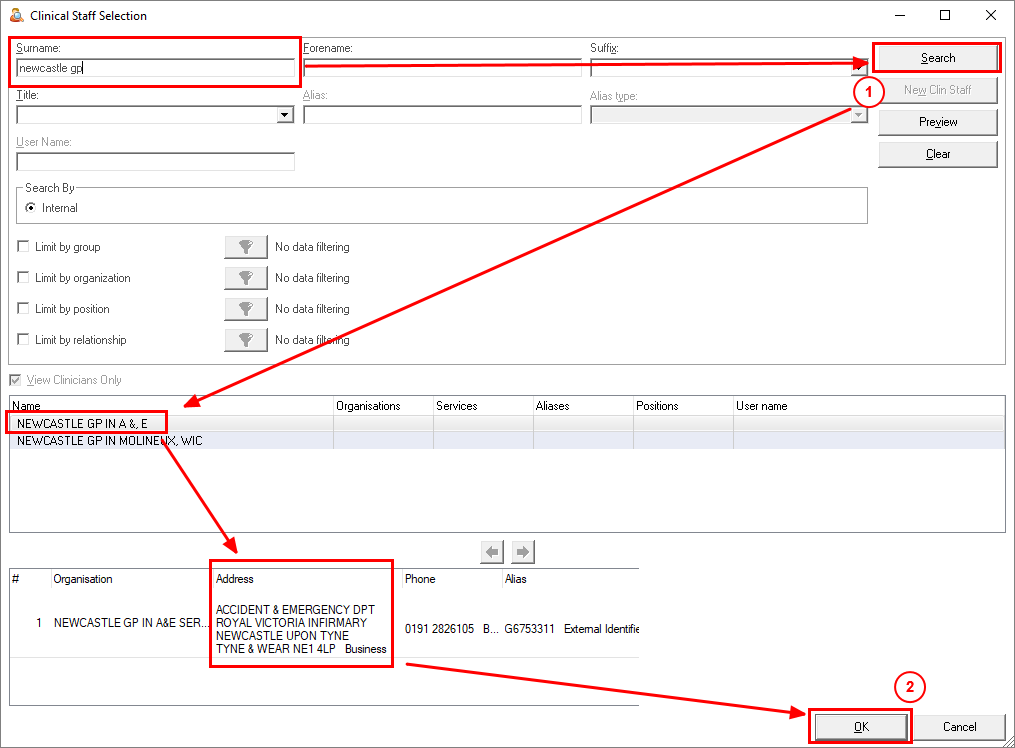Click the left arrow navigation icon

pyautogui.click(x=492, y=551)
